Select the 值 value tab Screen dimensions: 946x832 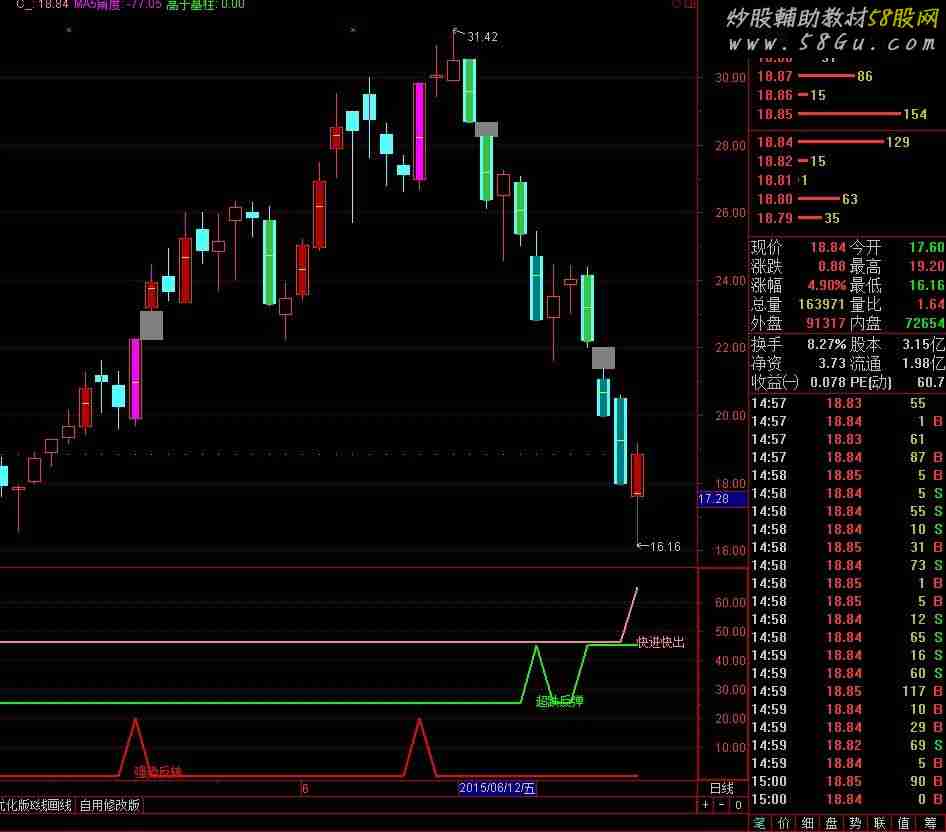904,823
